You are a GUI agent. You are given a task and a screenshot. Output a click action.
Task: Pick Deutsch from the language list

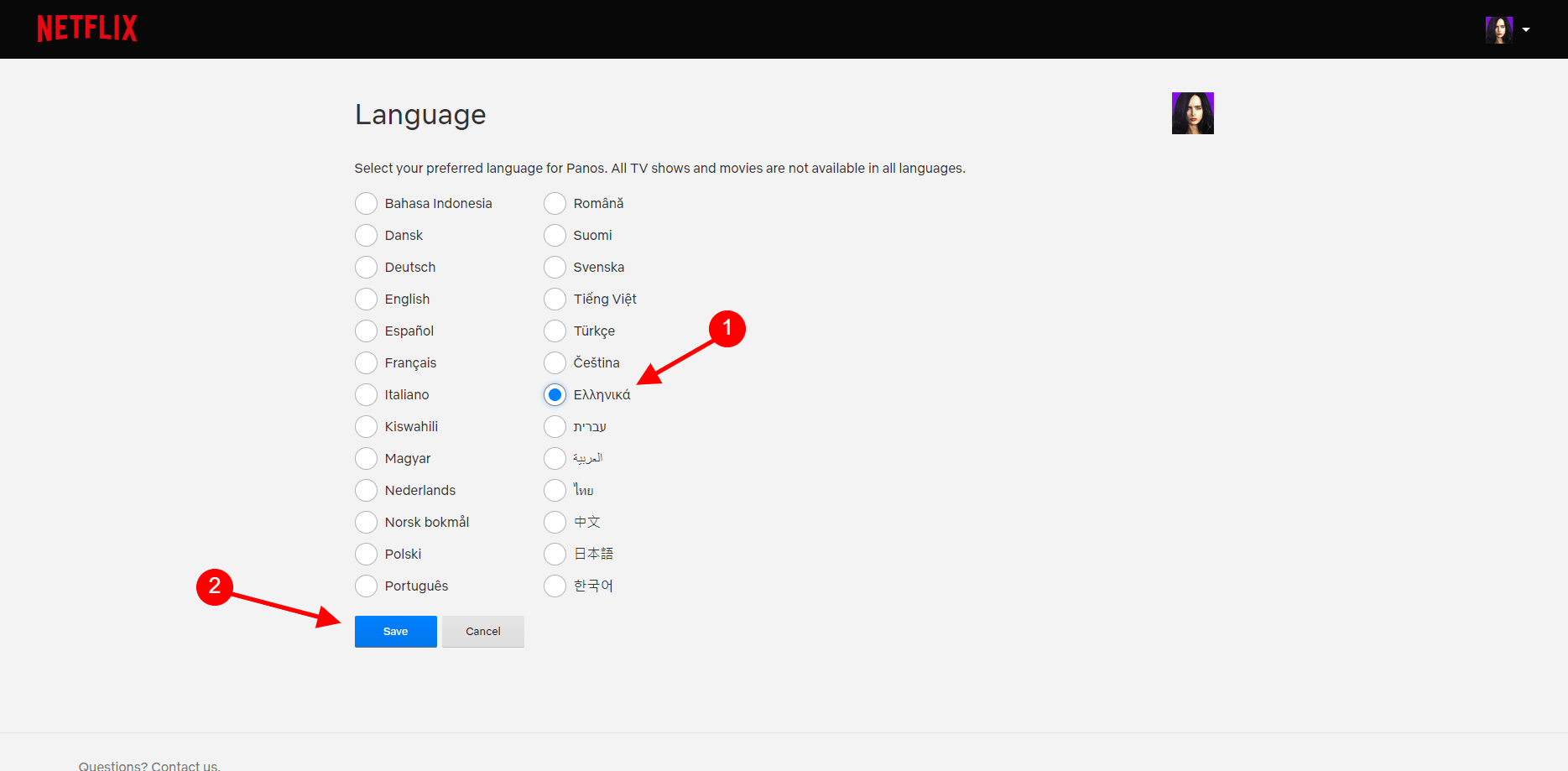pos(367,268)
